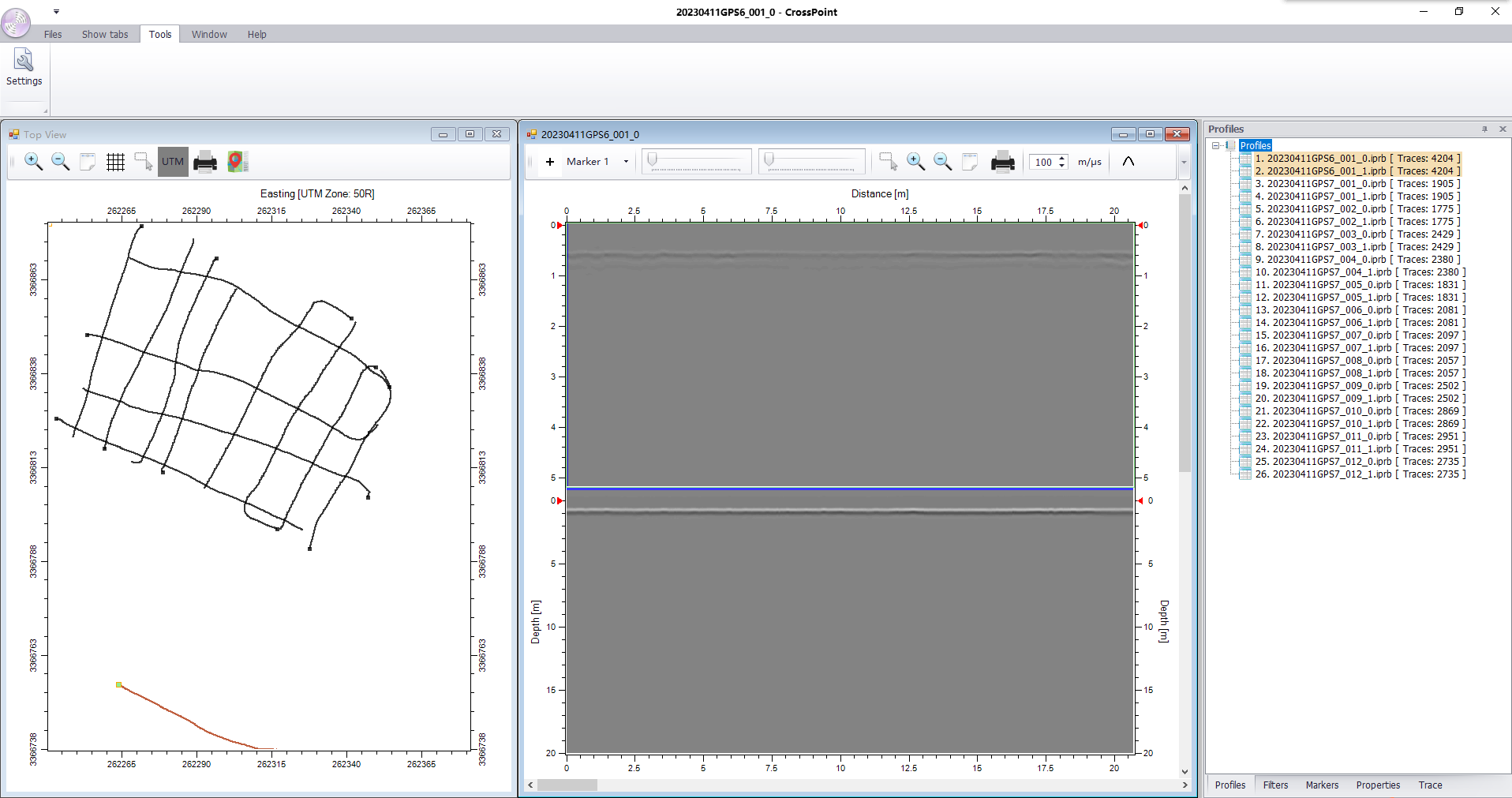Fit radargram view to page
The height and width of the screenshot is (798, 1512).
pyautogui.click(x=970, y=162)
